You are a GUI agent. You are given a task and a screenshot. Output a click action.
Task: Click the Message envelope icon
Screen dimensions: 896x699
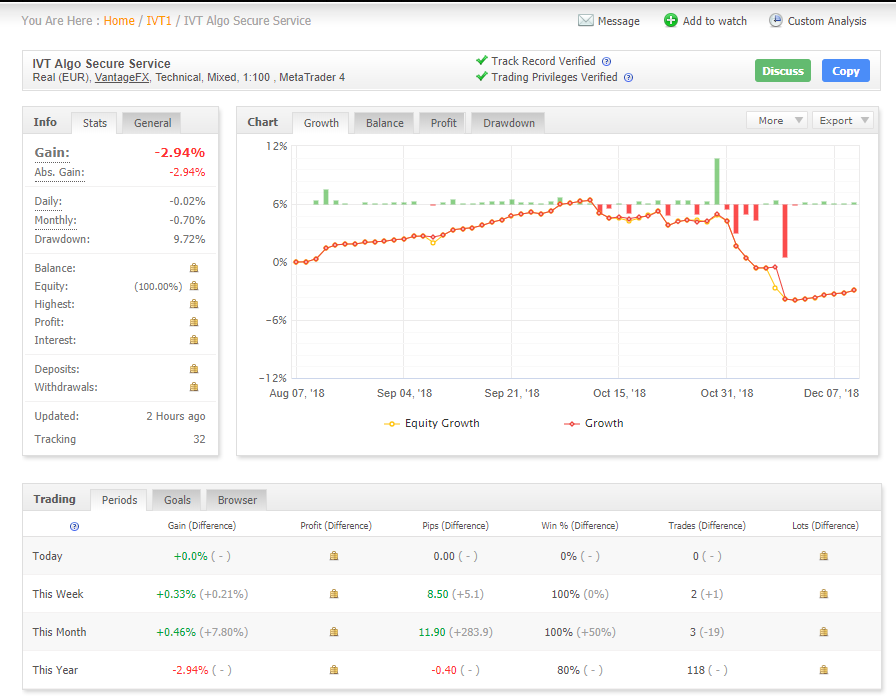[586, 21]
